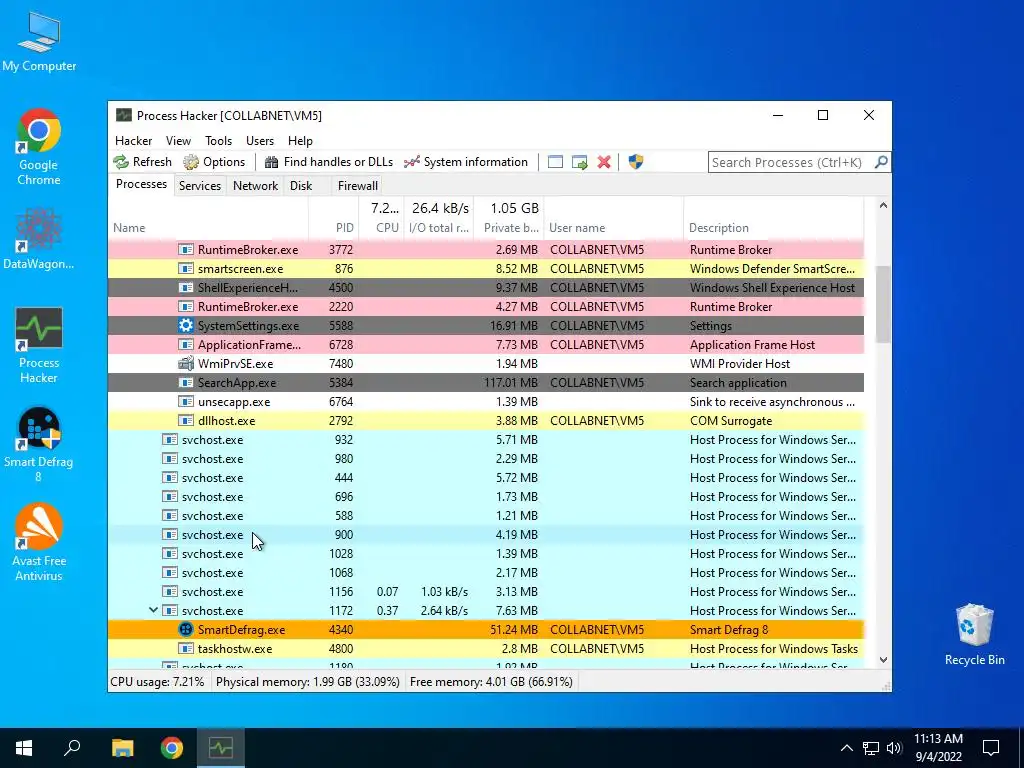The image size is (1024, 768).
Task: Sort by the Description column header
Action: [773, 228]
